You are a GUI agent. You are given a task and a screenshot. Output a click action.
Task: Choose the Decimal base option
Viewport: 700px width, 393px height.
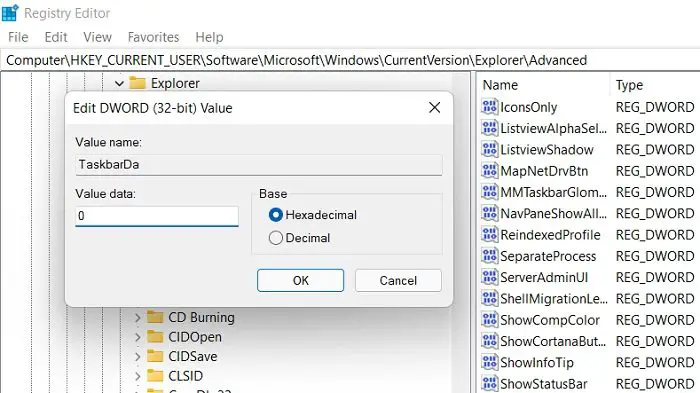(x=275, y=238)
